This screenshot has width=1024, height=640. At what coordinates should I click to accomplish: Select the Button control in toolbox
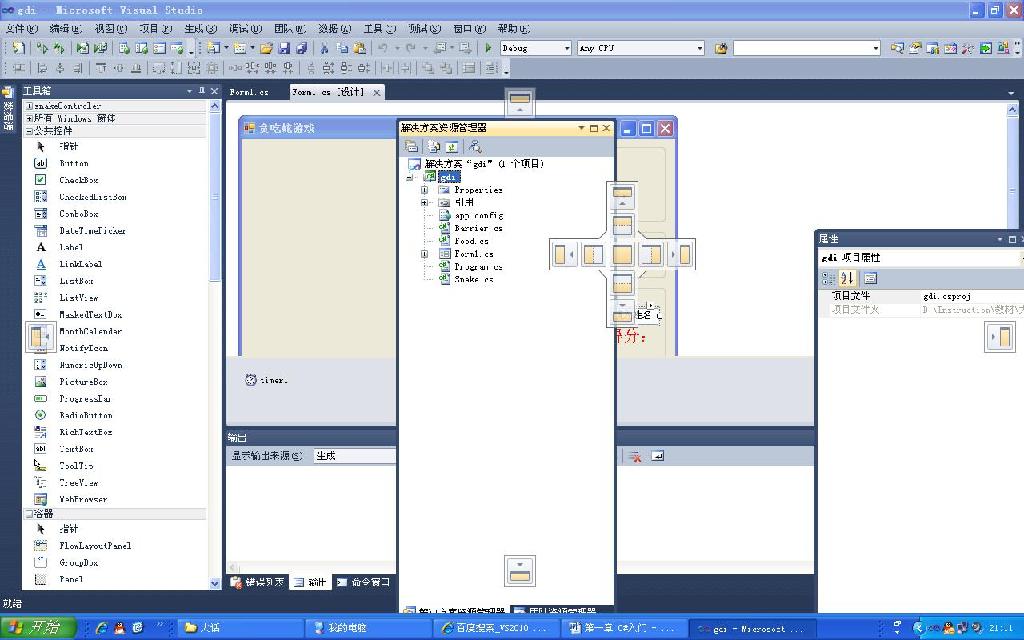click(73, 163)
